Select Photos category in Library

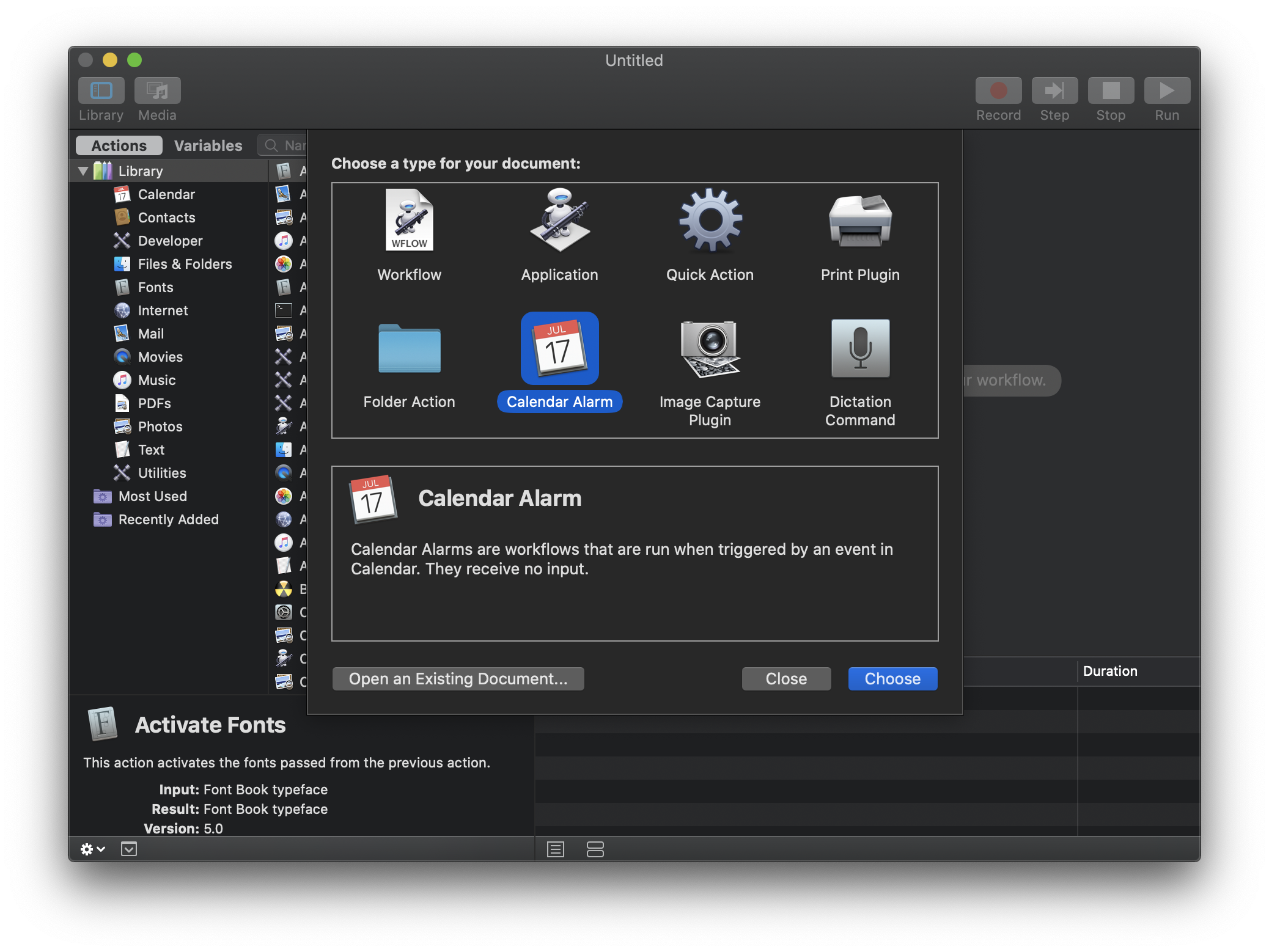167,427
